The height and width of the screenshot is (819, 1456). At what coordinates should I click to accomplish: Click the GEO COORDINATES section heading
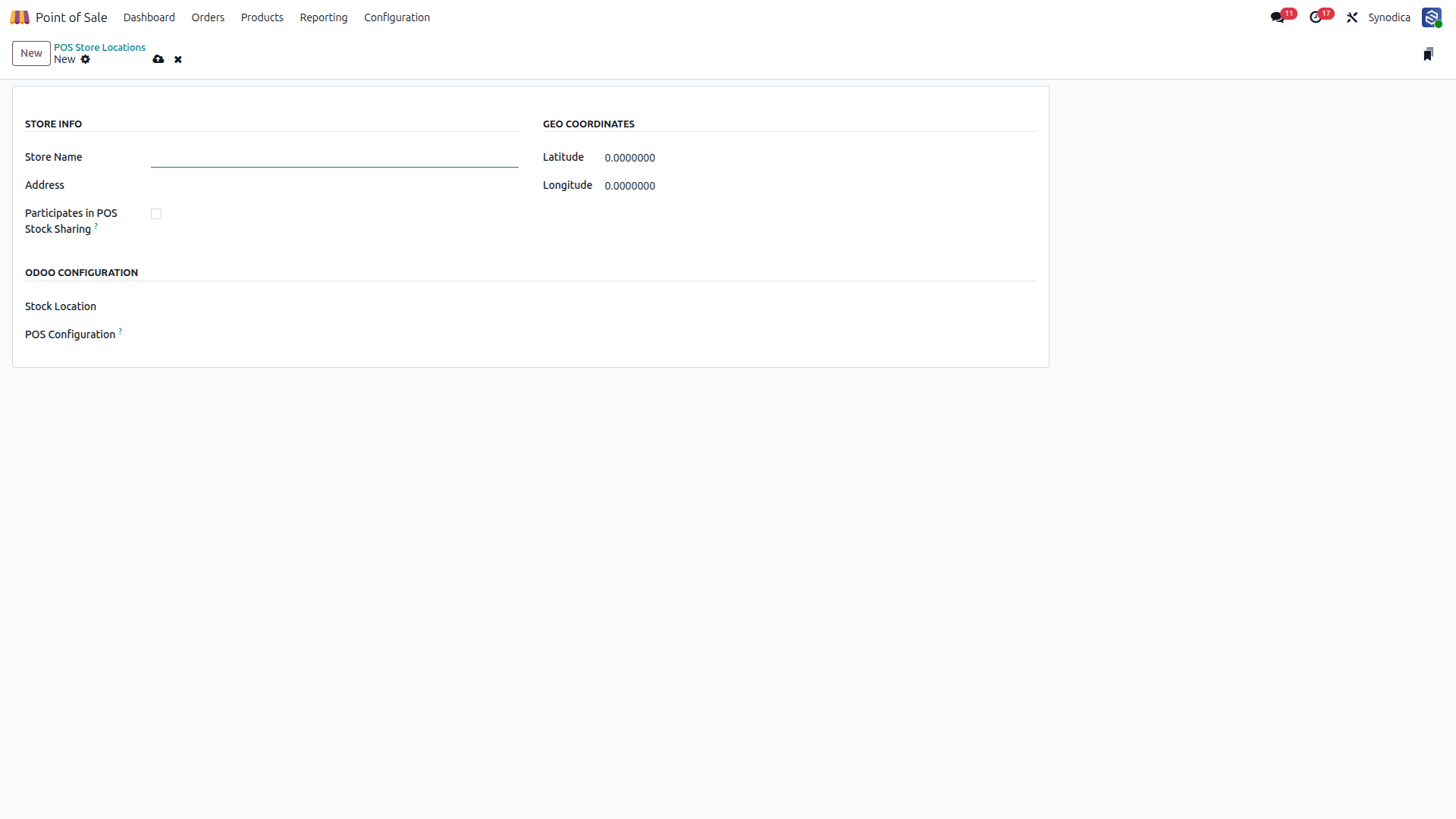click(588, 124)
